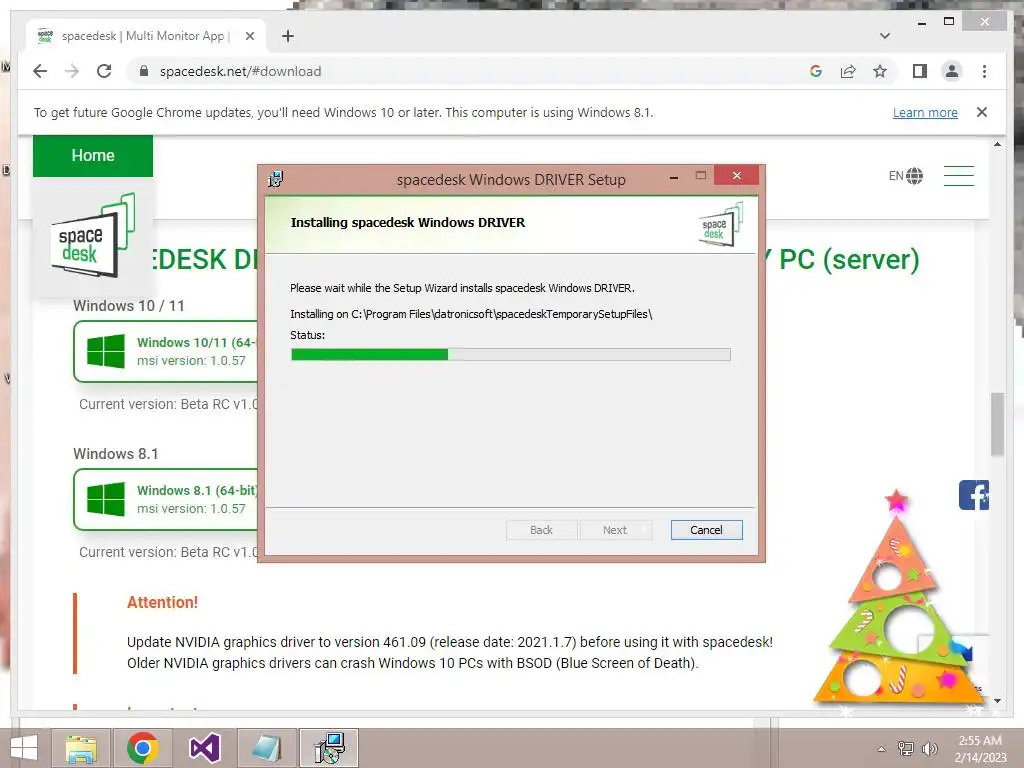Click the page scroll up arrow
Image resolution: width=1024 pixels, height=768 pixels.
[997, 144]
